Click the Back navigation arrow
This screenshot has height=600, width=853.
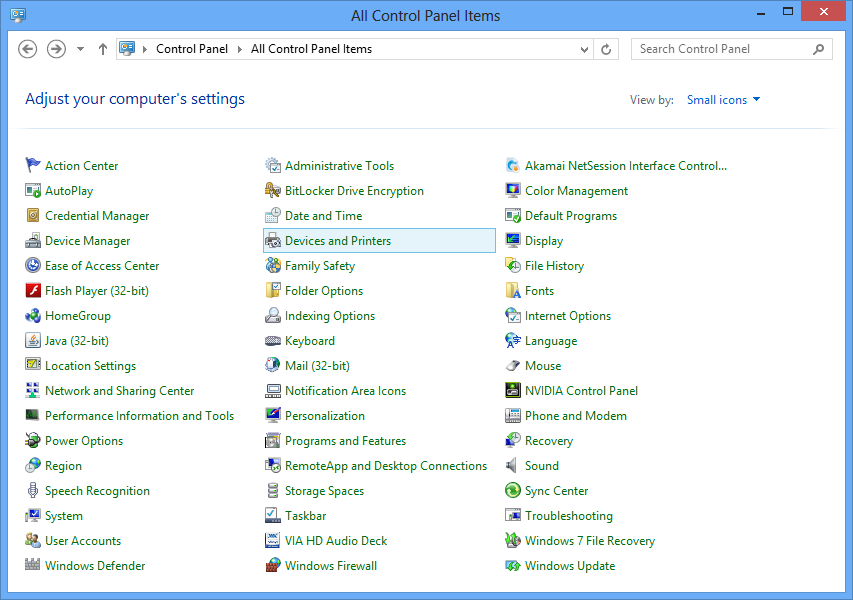pyautogui.click(x=28, y=49)
